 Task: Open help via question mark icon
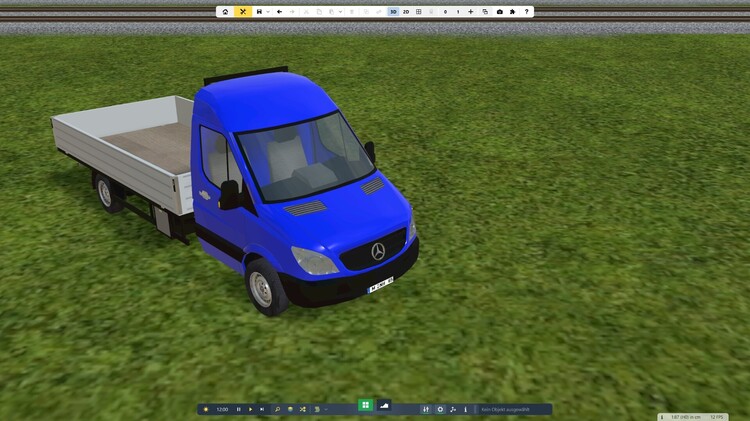click(x=527, y=11)
